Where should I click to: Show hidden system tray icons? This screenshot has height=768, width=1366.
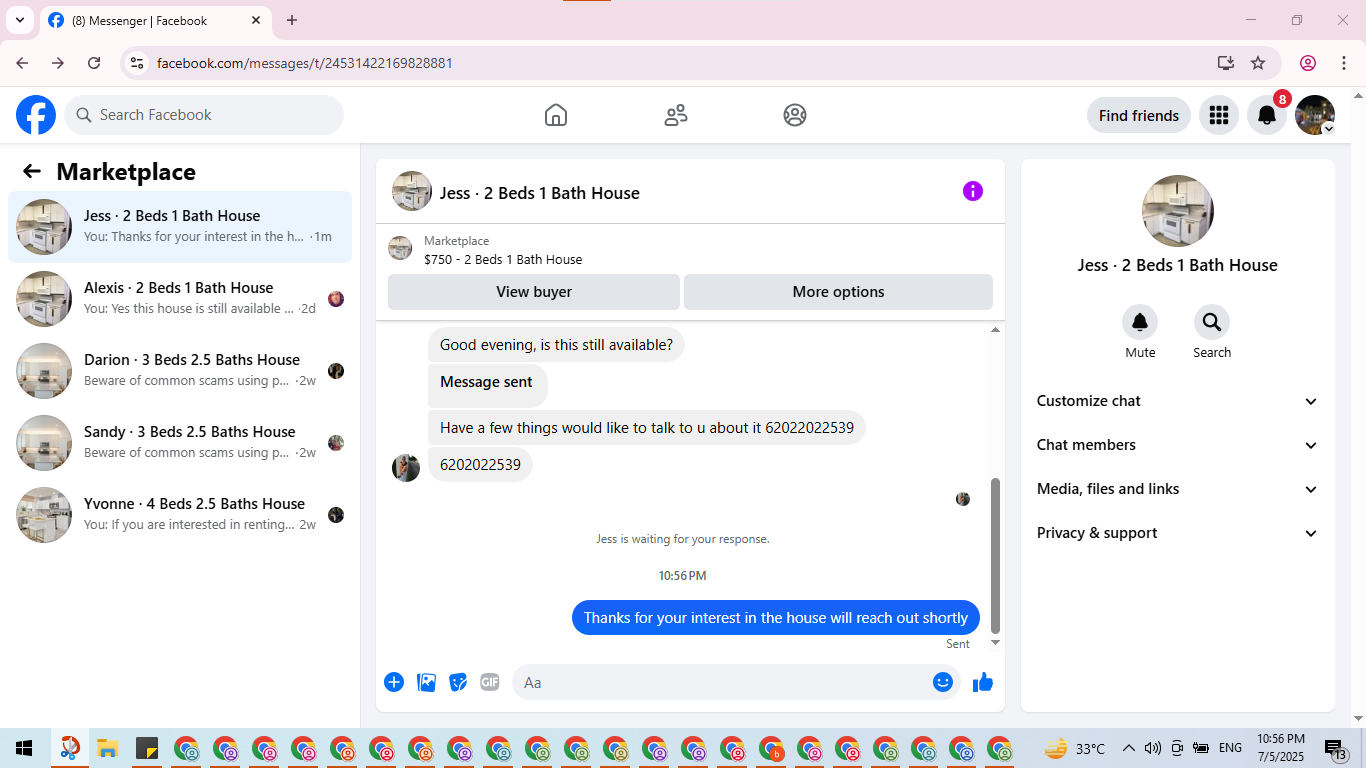point(1128,748)
